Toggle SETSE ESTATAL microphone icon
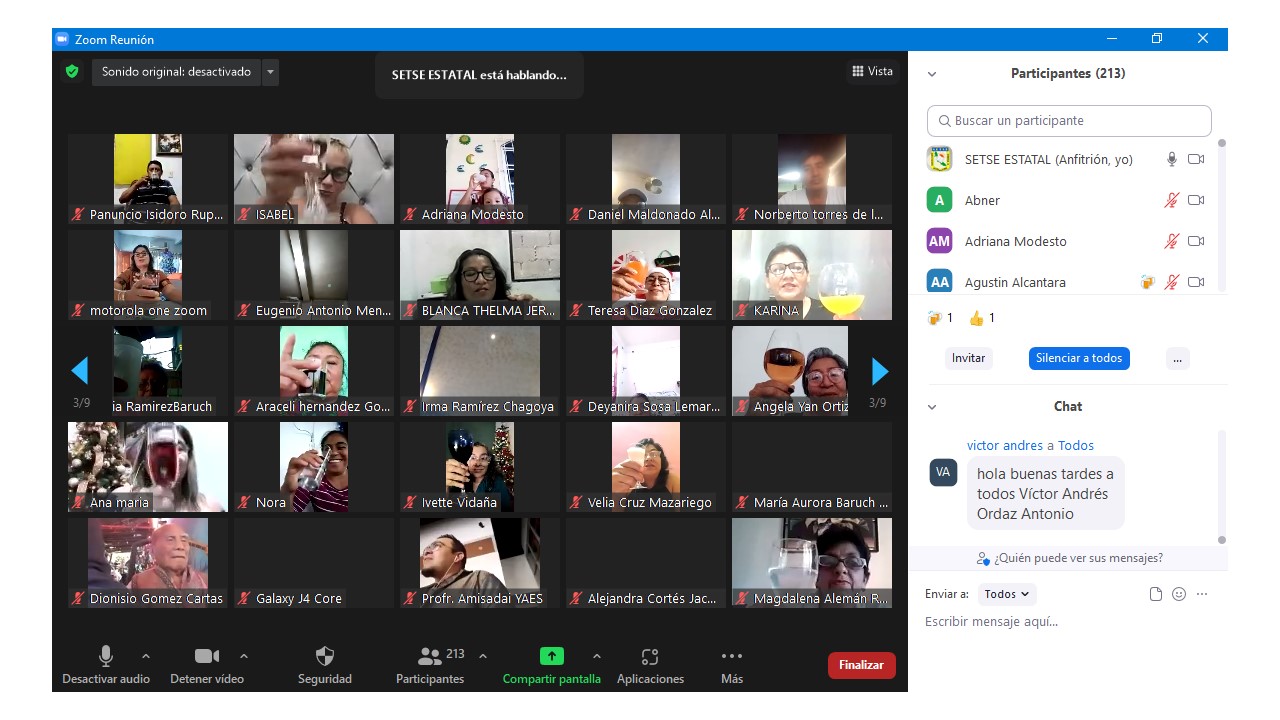1280x720 pixels. coord(1171,159)
